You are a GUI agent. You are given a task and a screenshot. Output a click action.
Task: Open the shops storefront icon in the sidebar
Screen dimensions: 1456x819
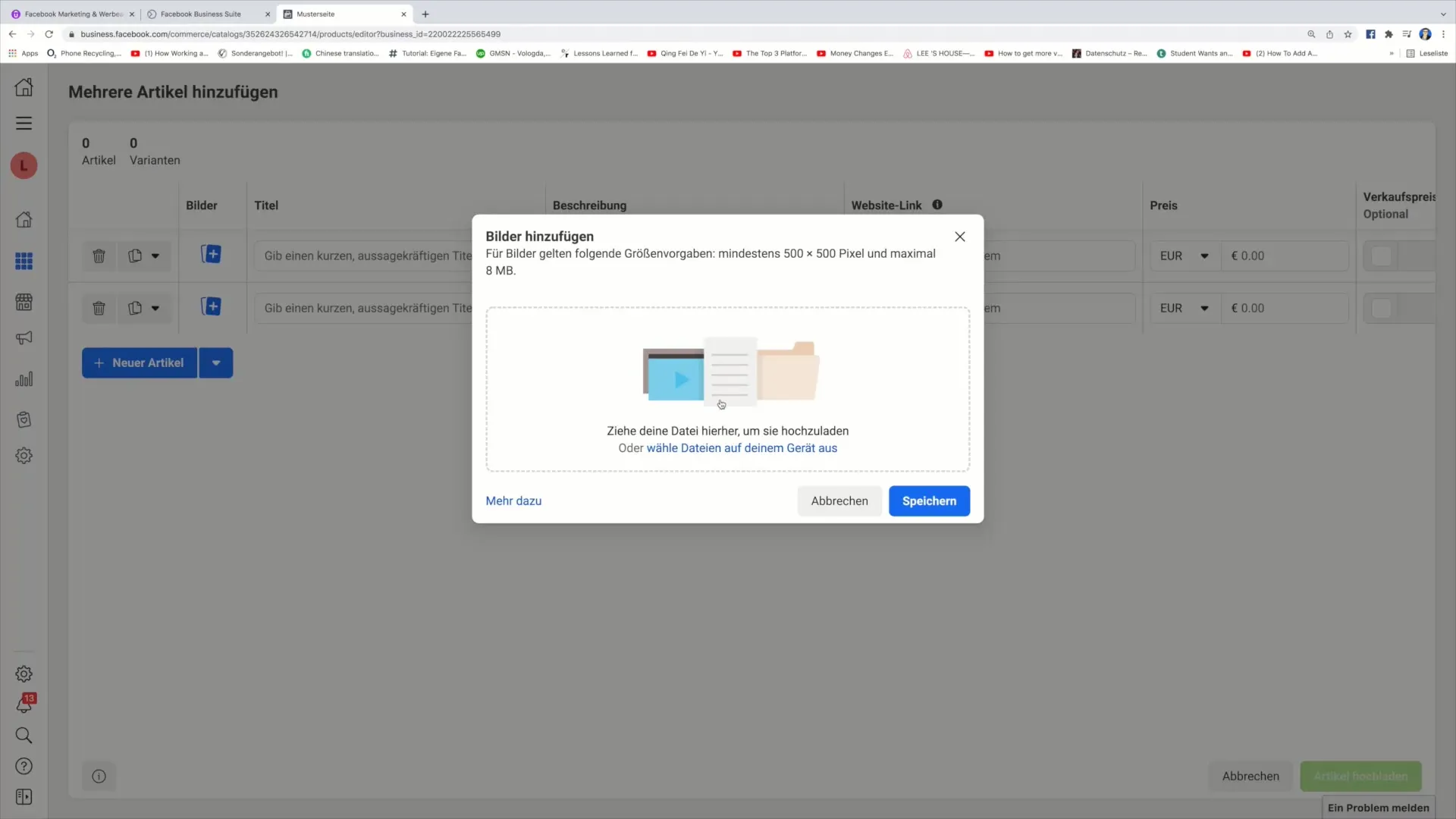coord(24,302)
